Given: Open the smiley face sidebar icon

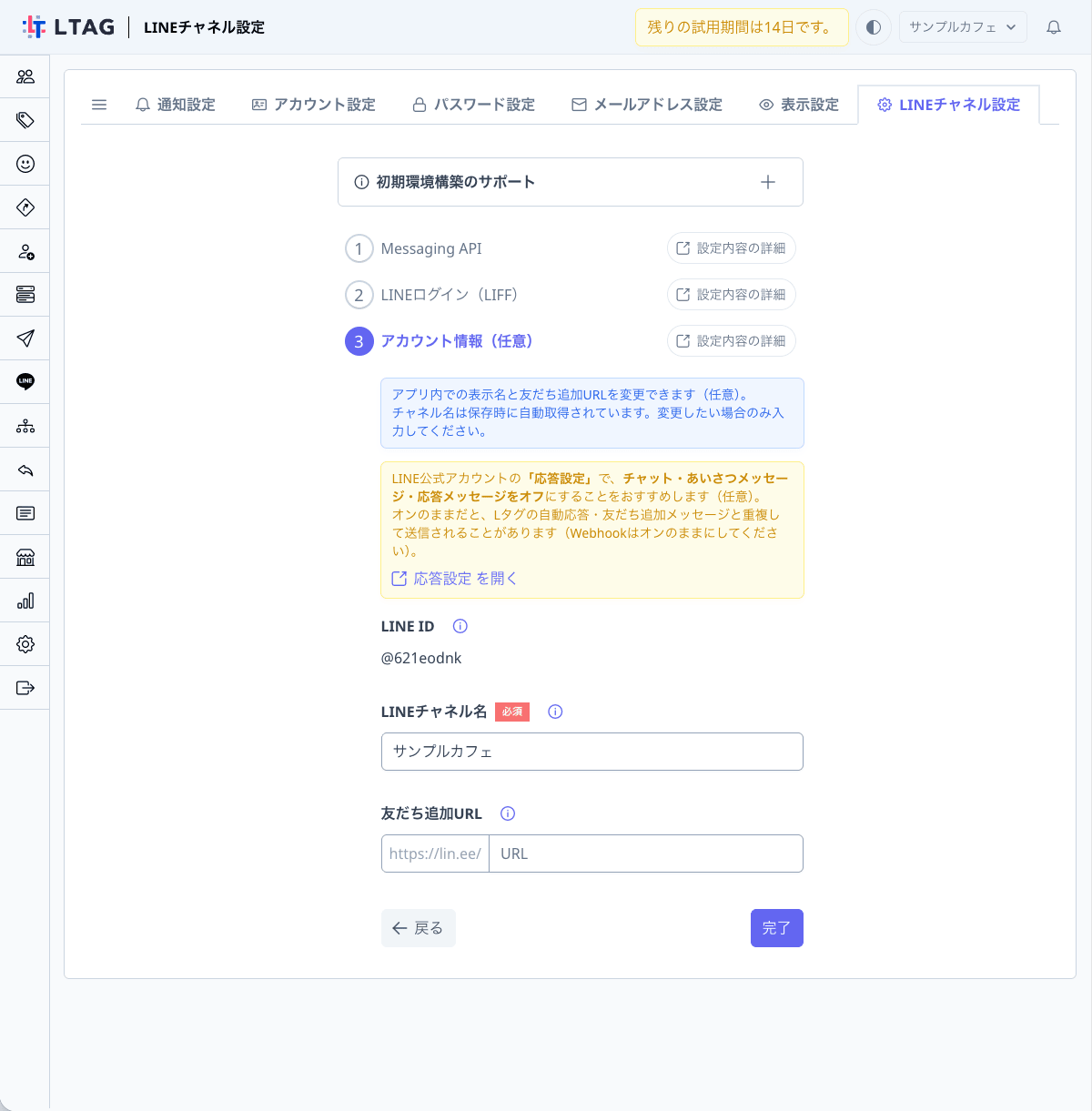Looking at the screenshot, I should click(x=25, y=164).
